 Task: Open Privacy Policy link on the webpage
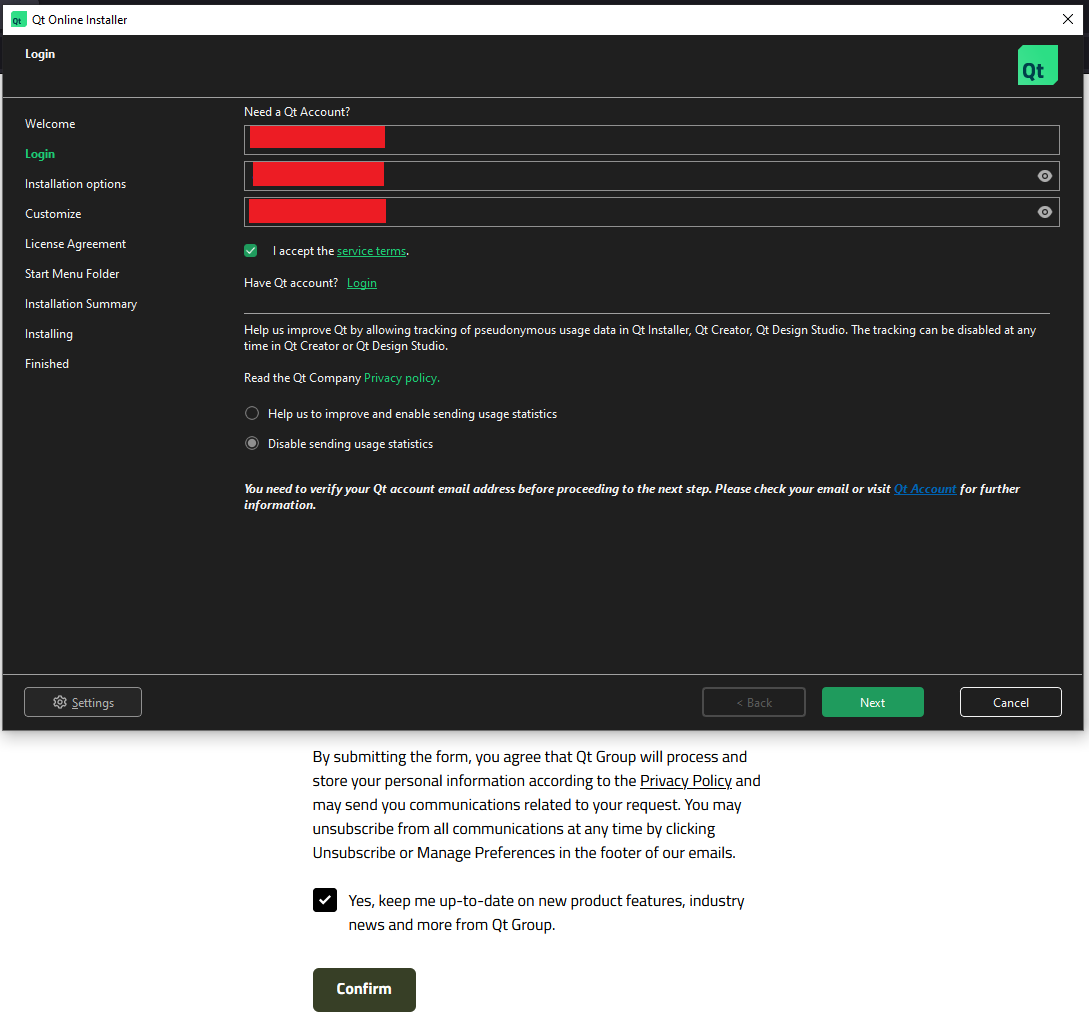tap(685, 781)
